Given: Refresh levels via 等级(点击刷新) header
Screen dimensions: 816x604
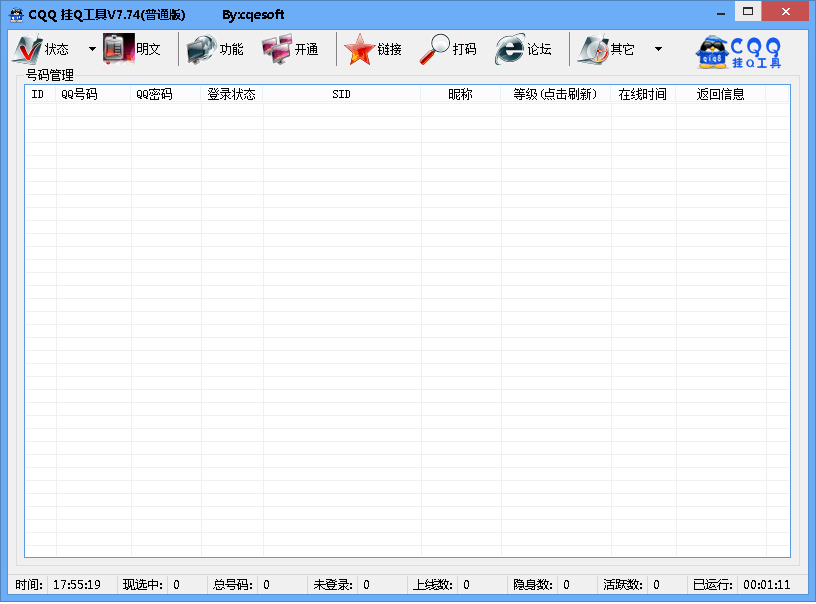Looking at the screenshot, I should coord(556,94).
